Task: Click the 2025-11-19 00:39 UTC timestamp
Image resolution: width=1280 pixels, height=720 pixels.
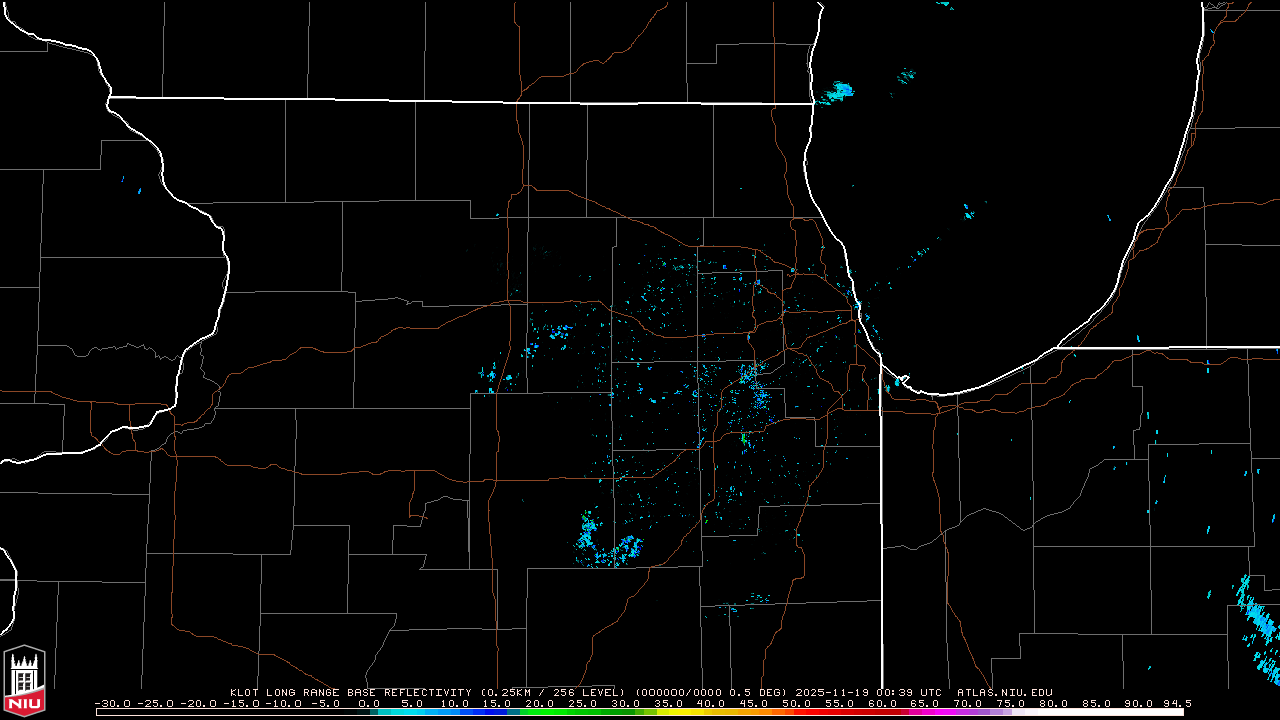Action: [x=884, y=692]
